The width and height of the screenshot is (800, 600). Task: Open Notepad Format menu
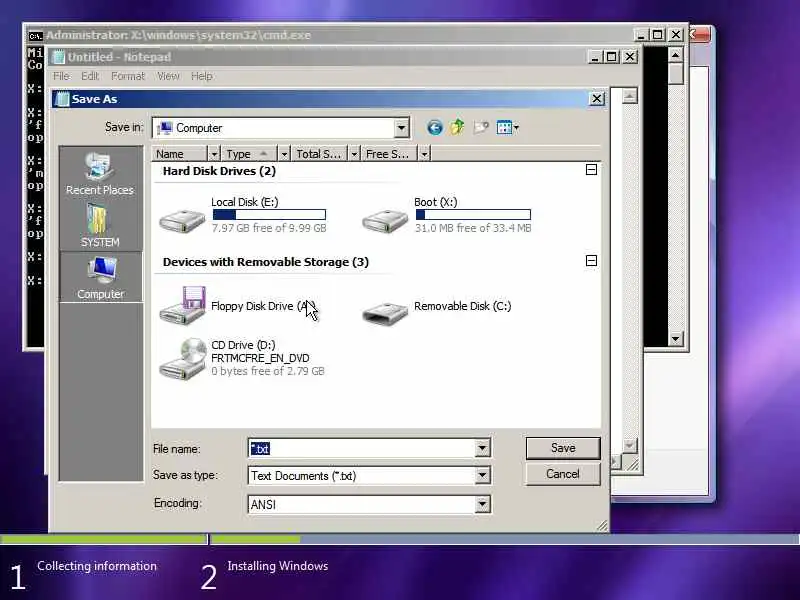point(128,76)
